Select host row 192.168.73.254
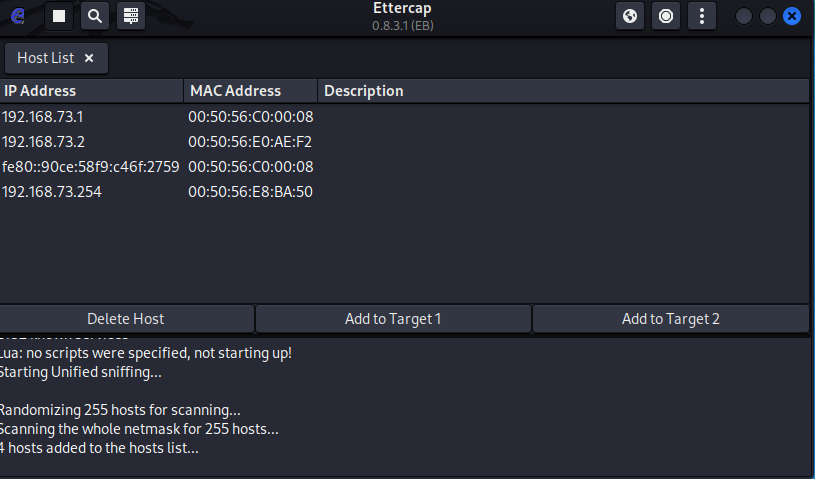 (404, 192)
